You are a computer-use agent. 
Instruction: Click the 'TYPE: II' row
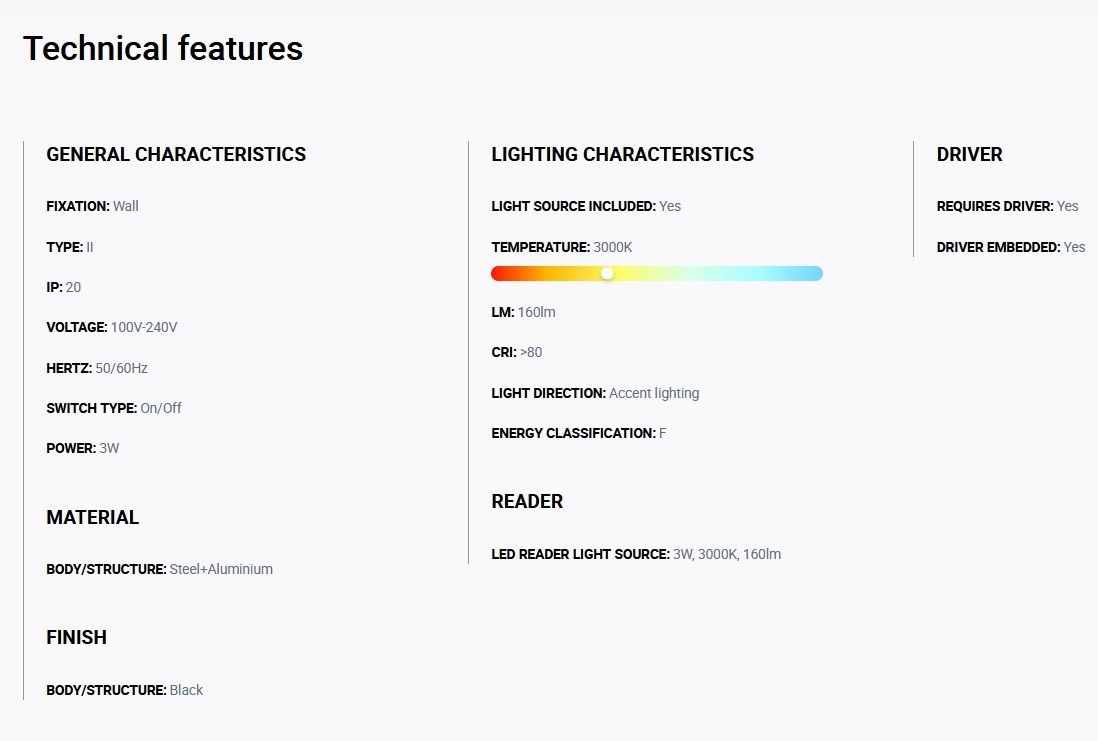[70, 247]
